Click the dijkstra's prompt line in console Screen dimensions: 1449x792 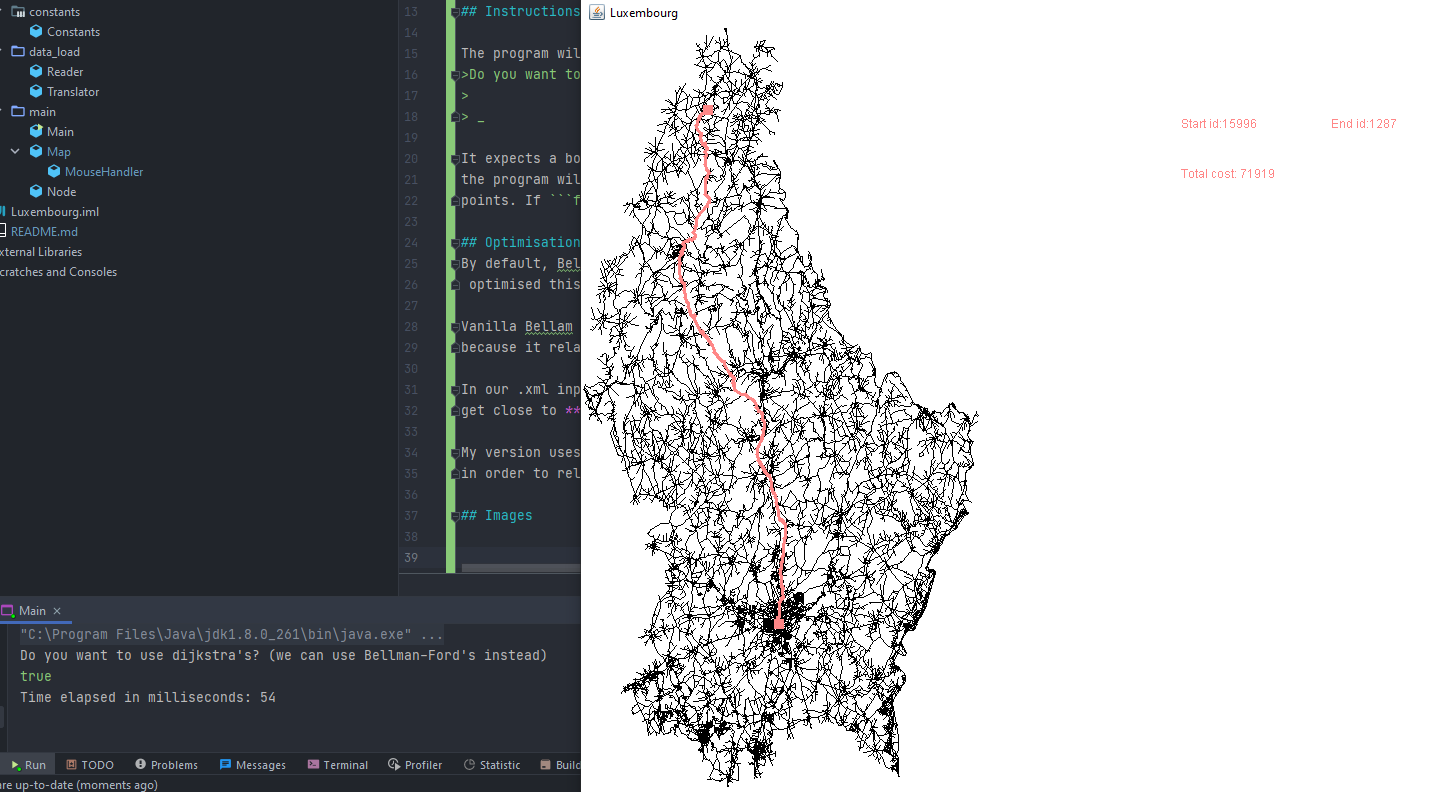click(x=284, y=656)
